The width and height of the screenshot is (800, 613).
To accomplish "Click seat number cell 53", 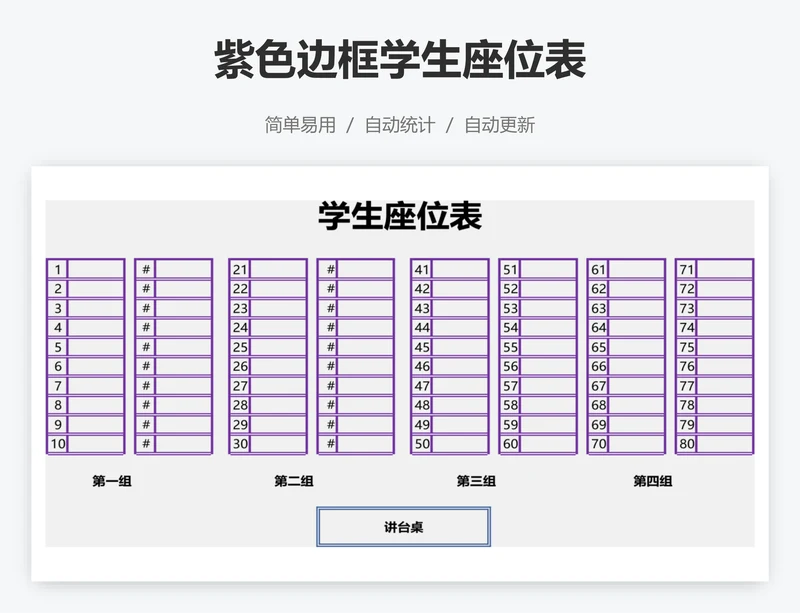I will pos(510,308).
